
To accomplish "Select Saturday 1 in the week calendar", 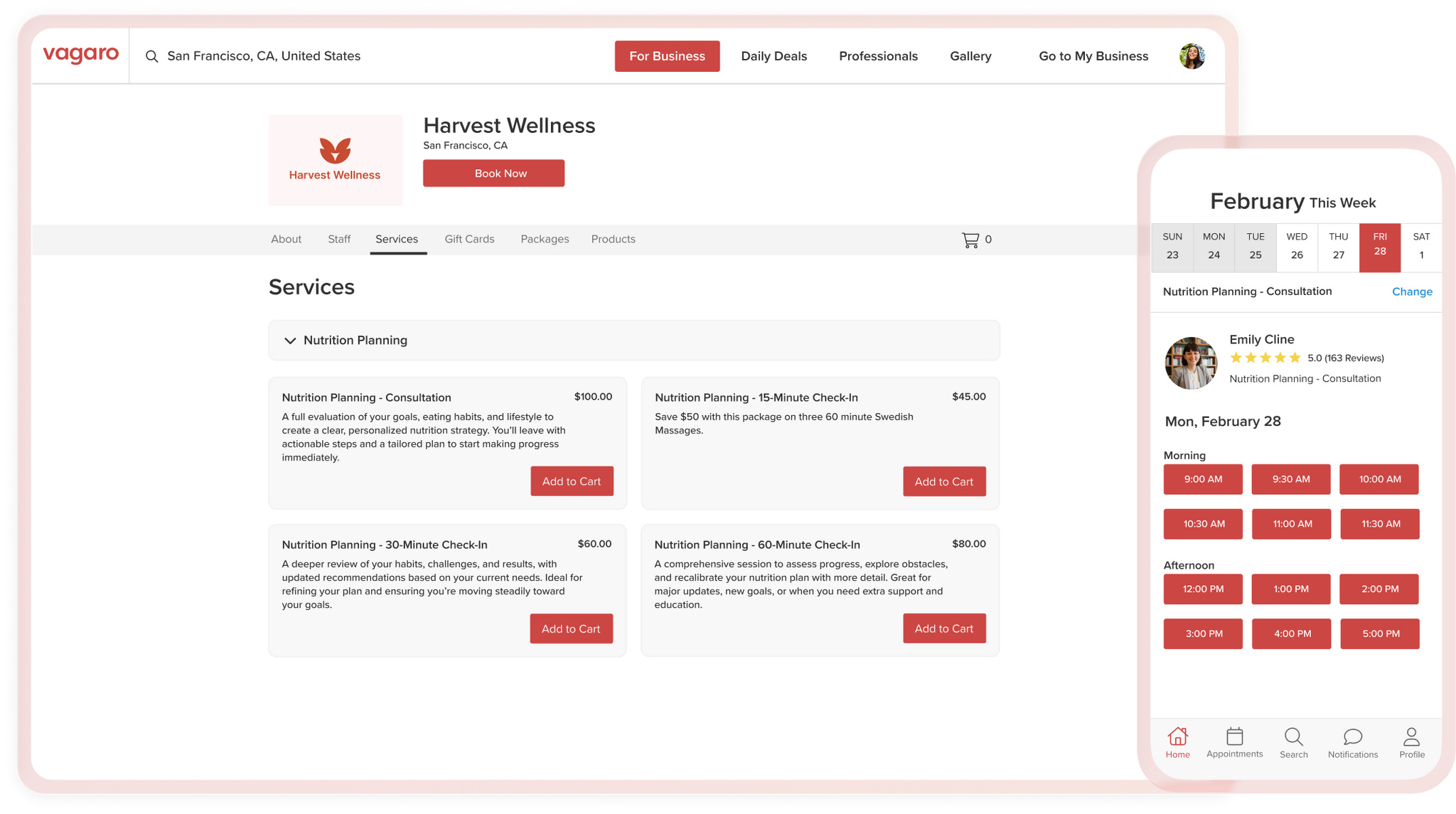I will click(x=1421, y=246).
